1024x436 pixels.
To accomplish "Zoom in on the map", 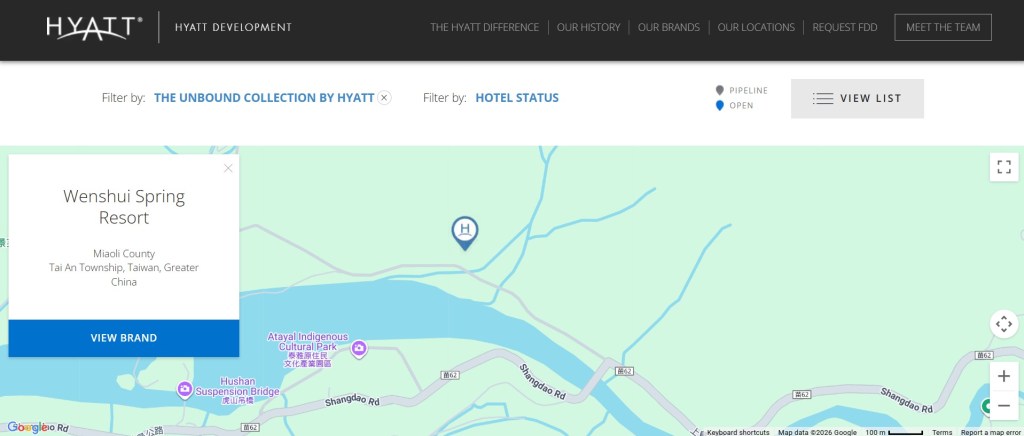I will [1004, 376].
